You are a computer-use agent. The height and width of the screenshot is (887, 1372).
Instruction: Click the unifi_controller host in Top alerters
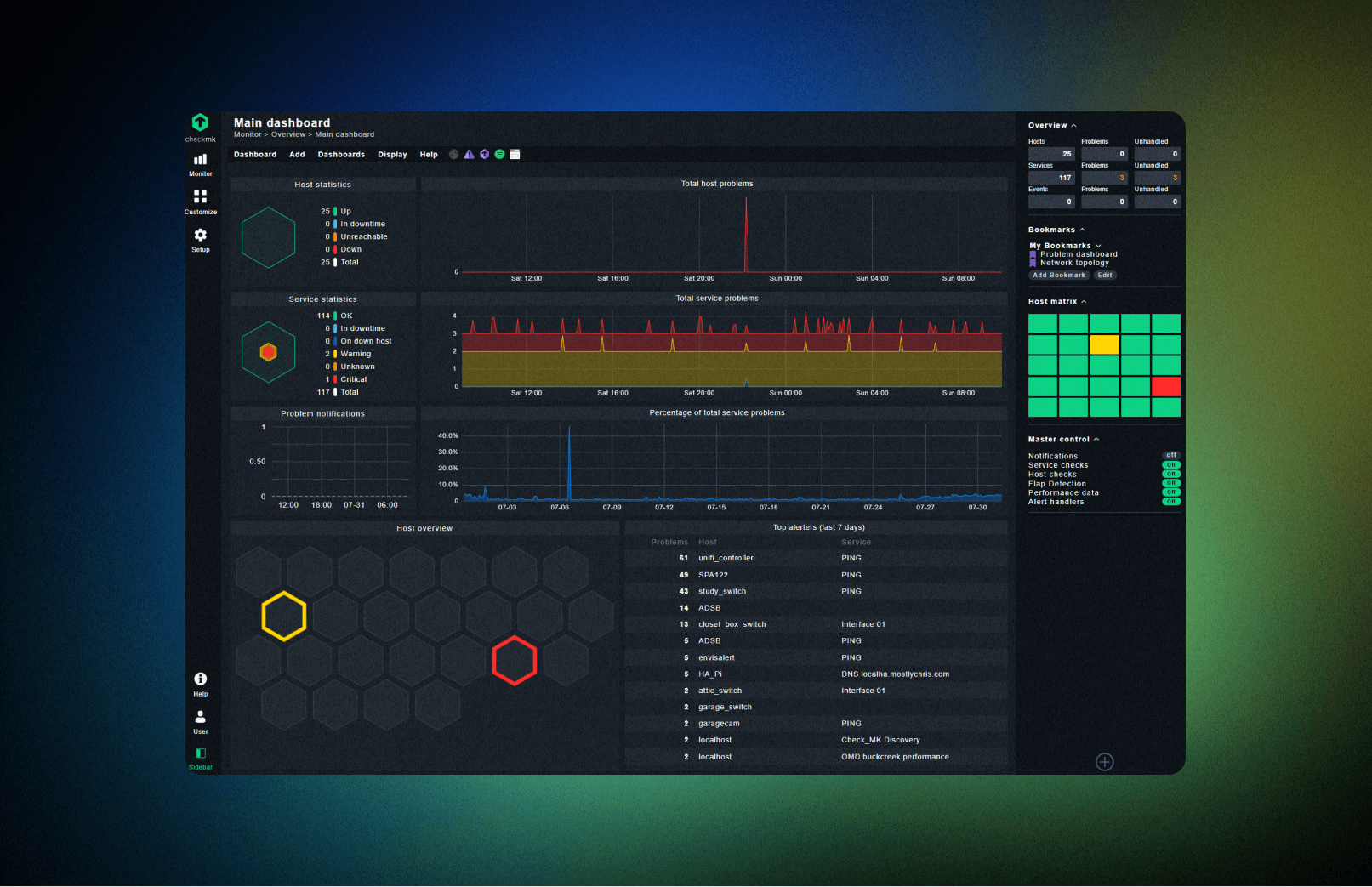tap(726, 559)
